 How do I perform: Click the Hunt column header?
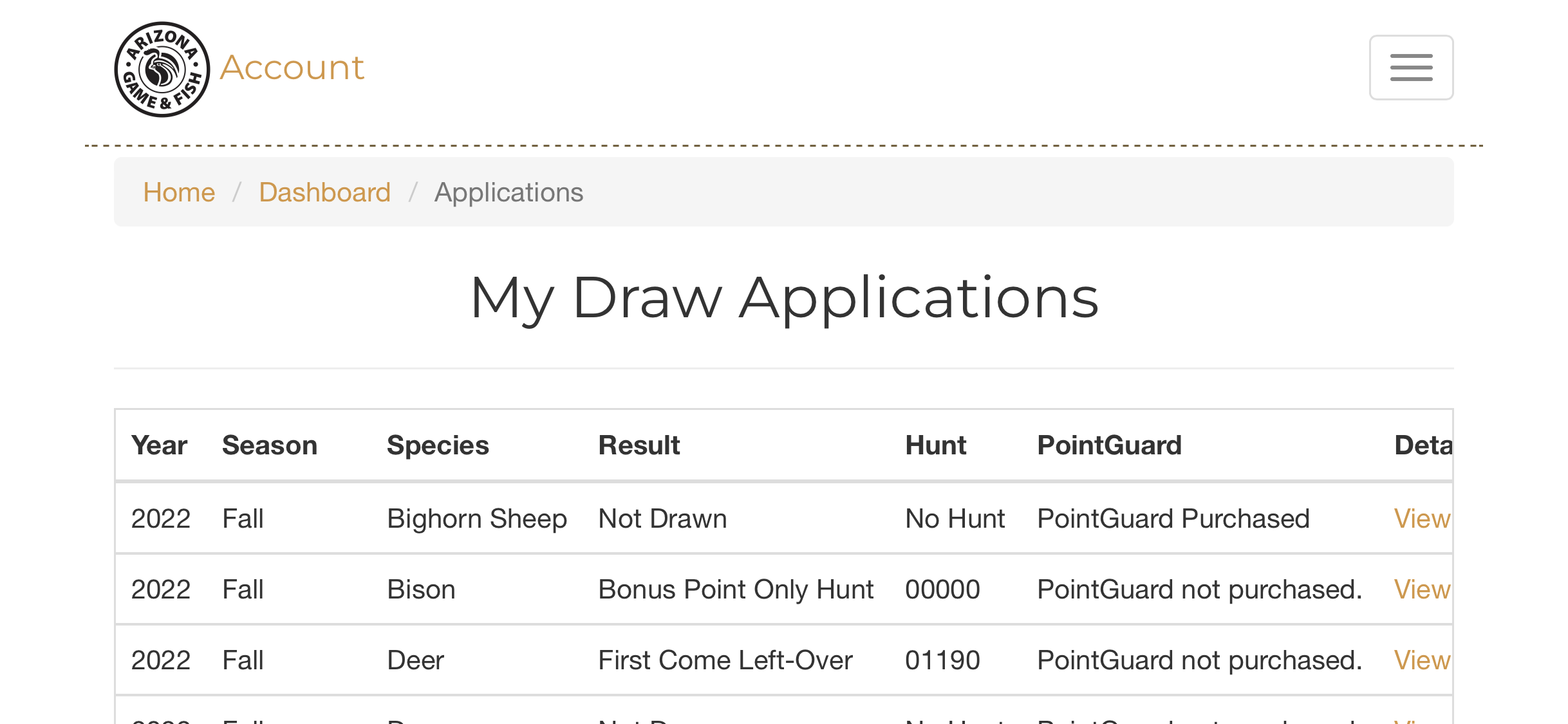pos(936,445)
